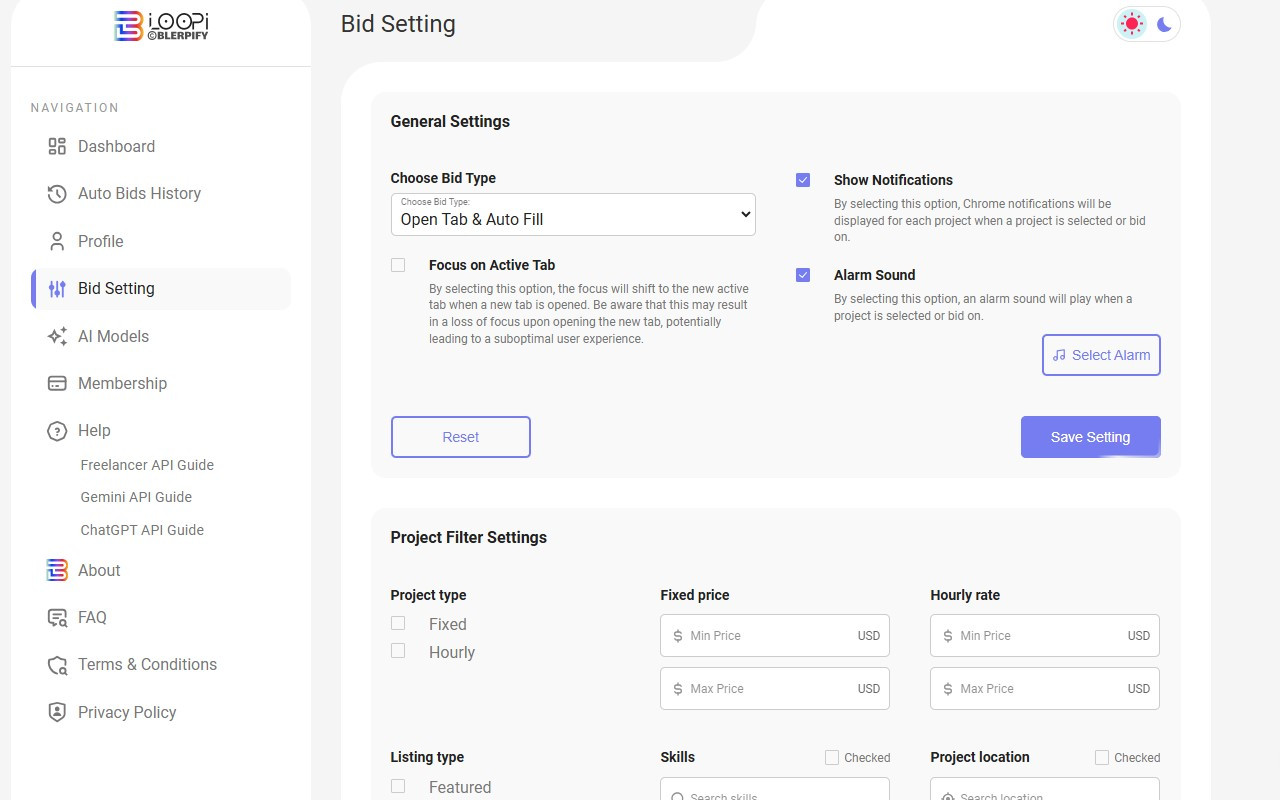Screen dimensions: 1280x800
Task: Click the About logo icon in the sidebar
Action: 57,570
